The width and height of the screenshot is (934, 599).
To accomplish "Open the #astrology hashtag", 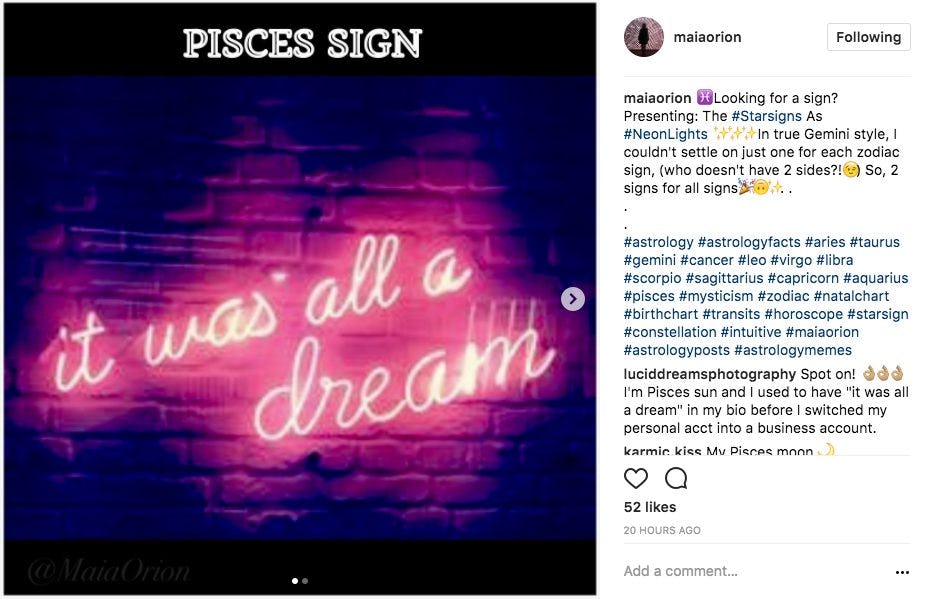I will coord(658,242).
